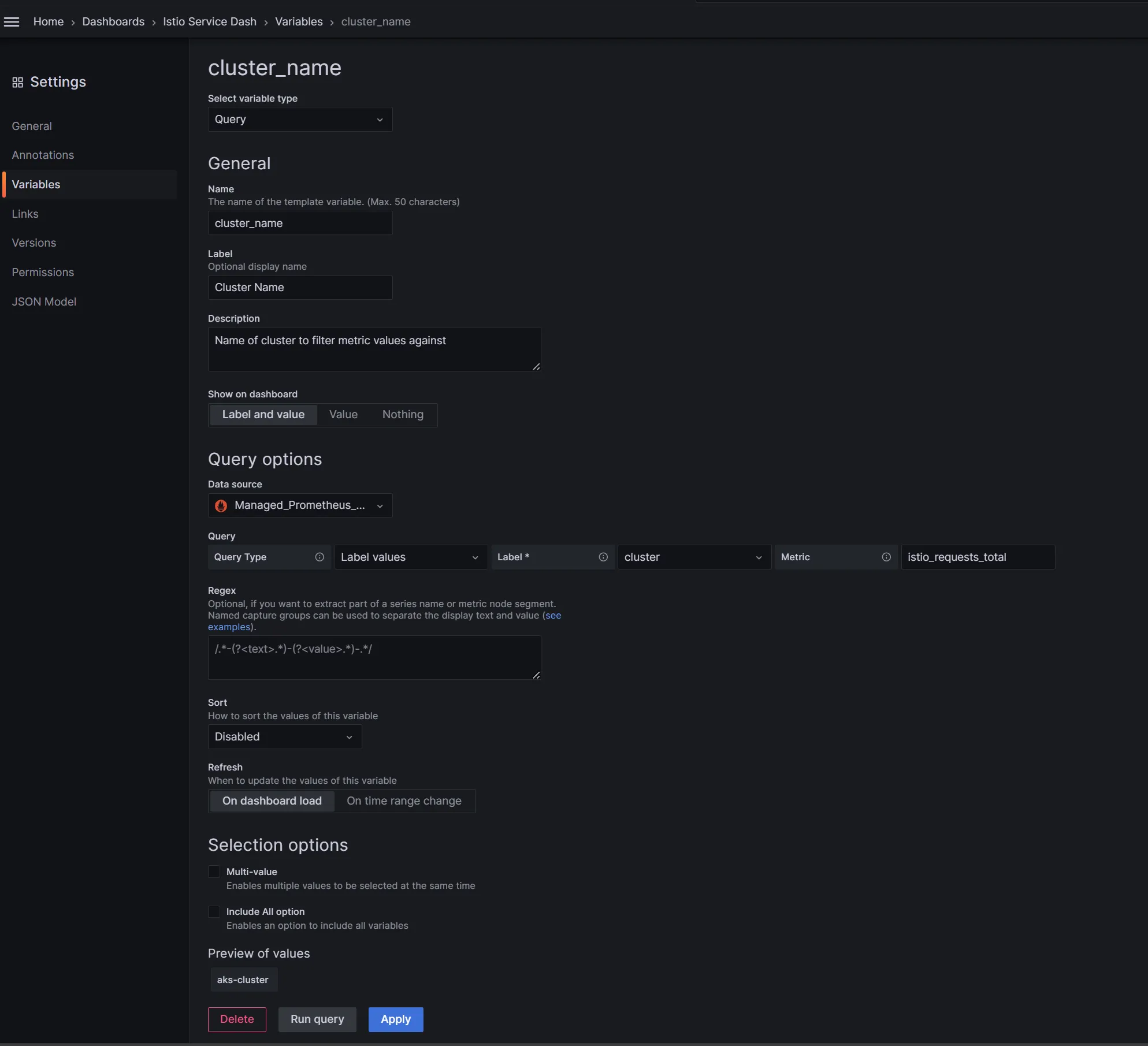Click the Metric info icon
The width and height of the screenshot is (1148, 1046).
886,557
